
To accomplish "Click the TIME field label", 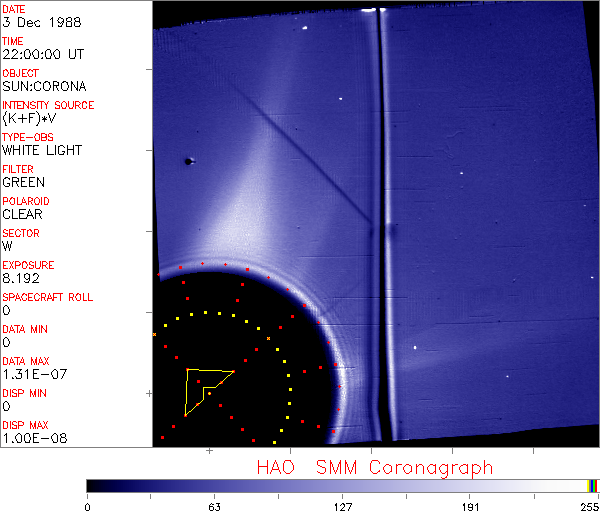I will click(13, 41).
